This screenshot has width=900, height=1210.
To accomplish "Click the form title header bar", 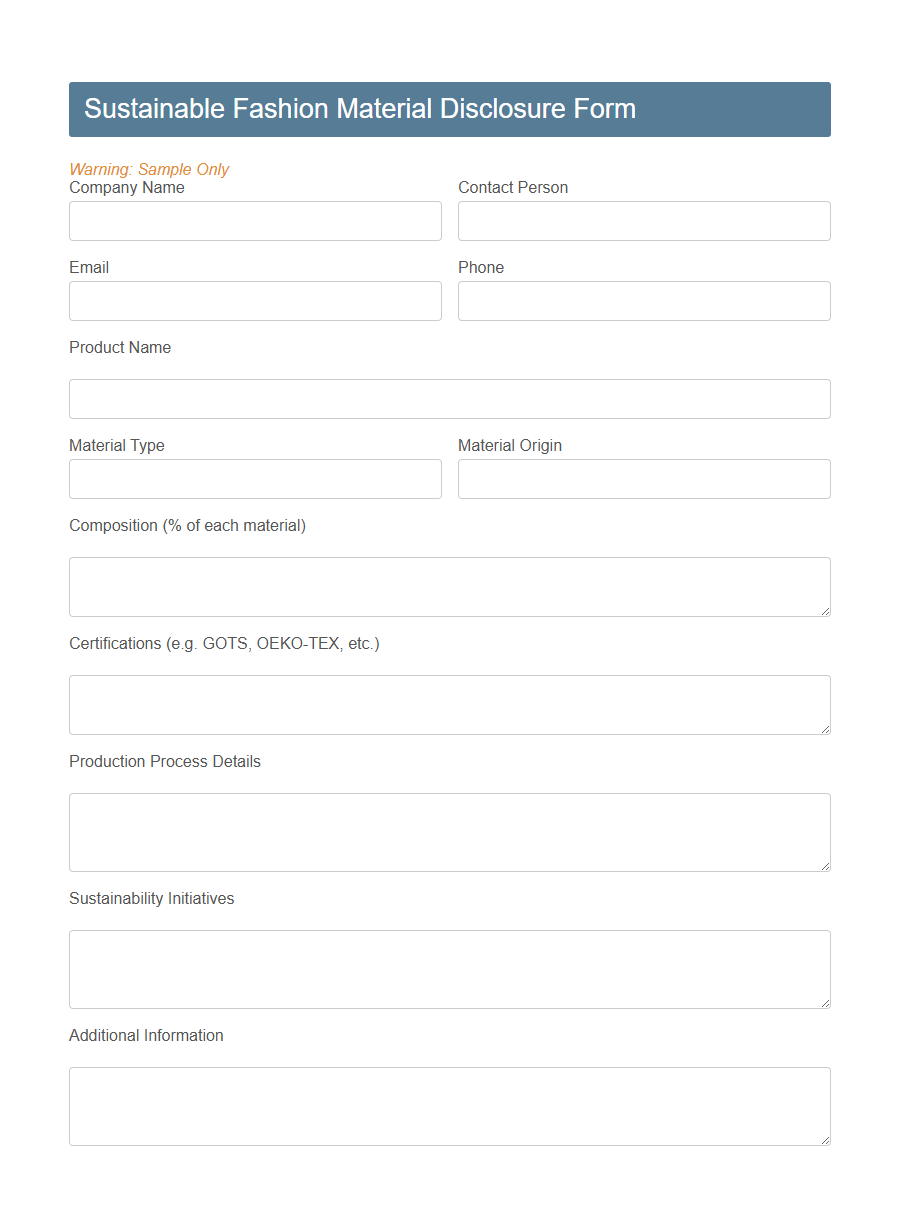I will point(449,109).
